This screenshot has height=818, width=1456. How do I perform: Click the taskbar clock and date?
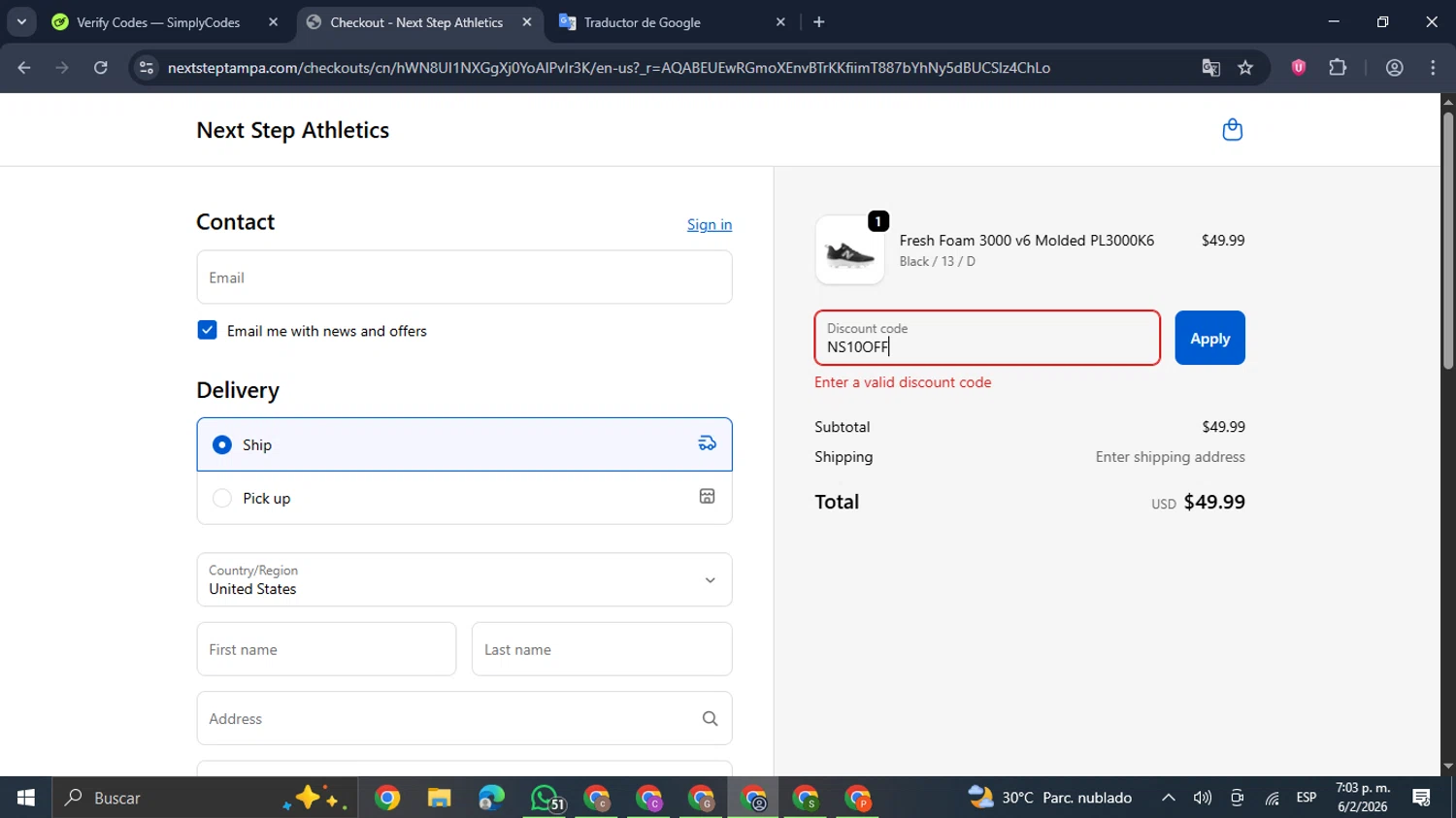(1363, 798)
